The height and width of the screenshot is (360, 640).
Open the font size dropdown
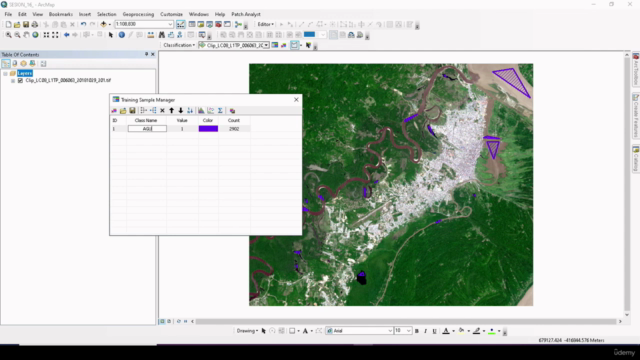pyautogui.click(x=408, y=331)
